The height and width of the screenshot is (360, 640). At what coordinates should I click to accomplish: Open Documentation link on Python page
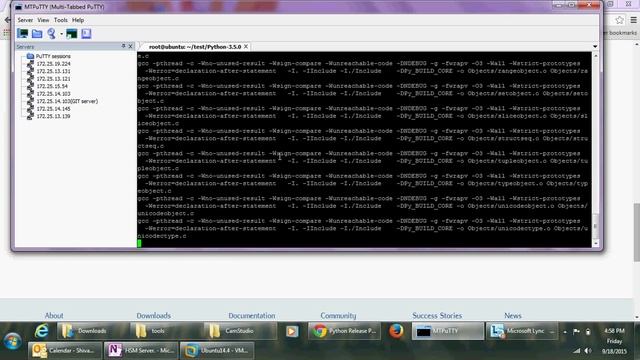pyautogui.click(x=251, y=316)
